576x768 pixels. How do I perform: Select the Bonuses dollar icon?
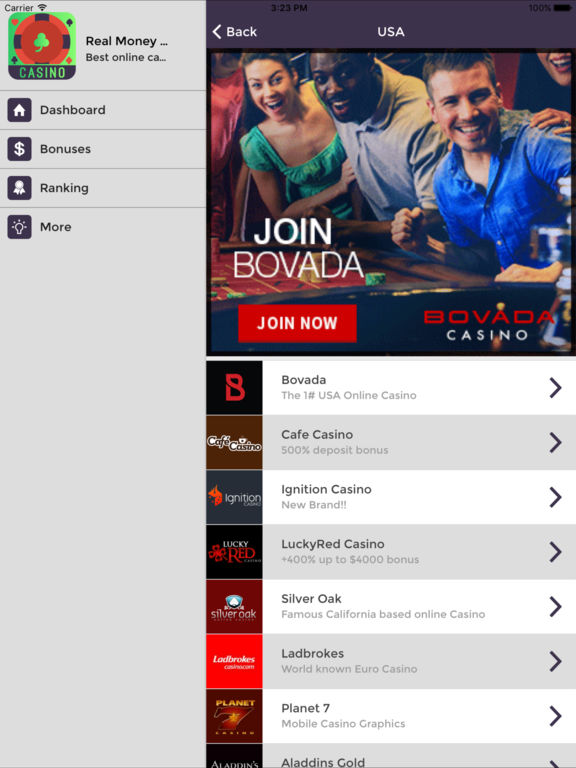coord(20,149)
